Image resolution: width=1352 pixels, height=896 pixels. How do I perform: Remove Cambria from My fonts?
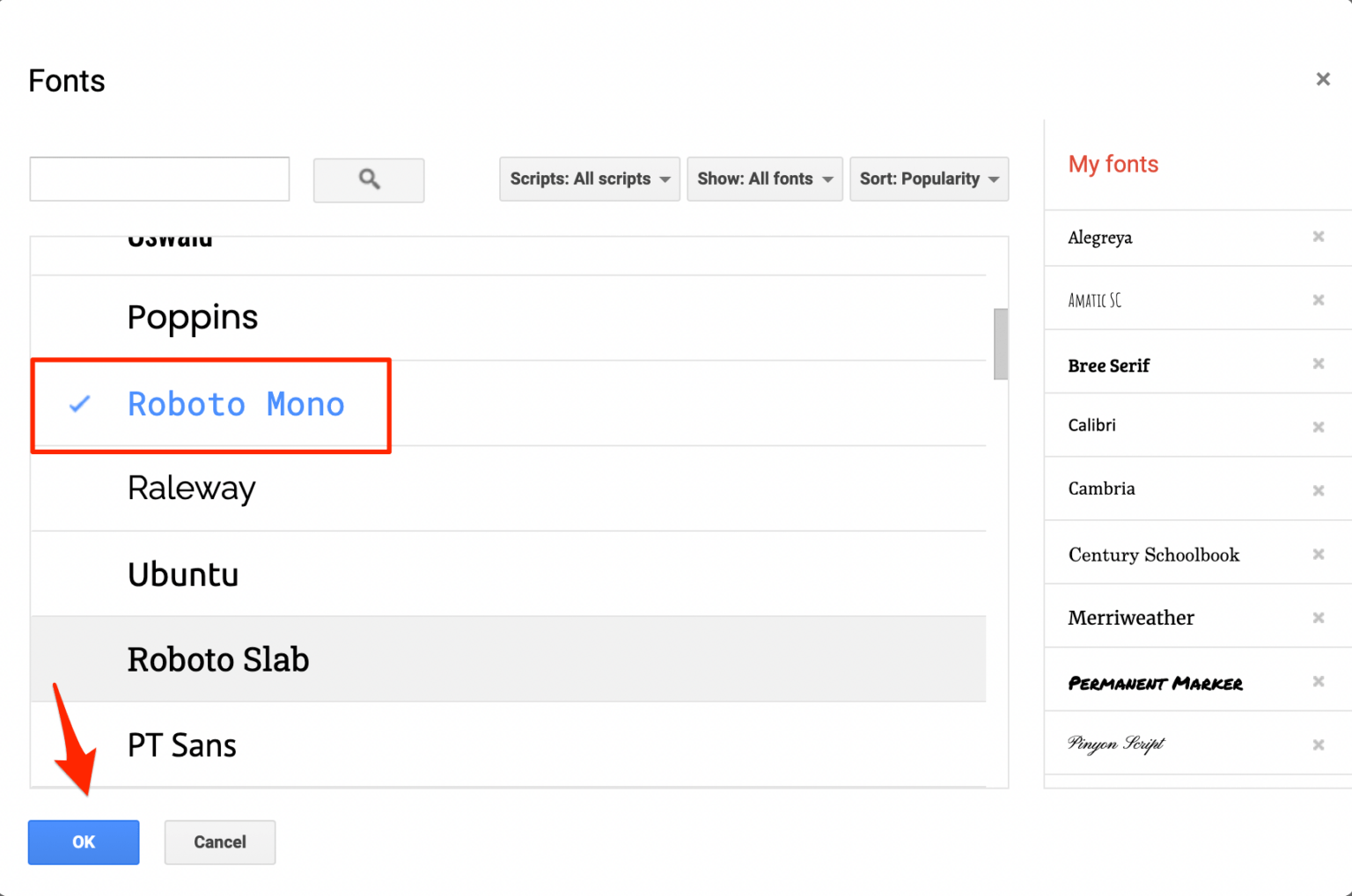1319,489
